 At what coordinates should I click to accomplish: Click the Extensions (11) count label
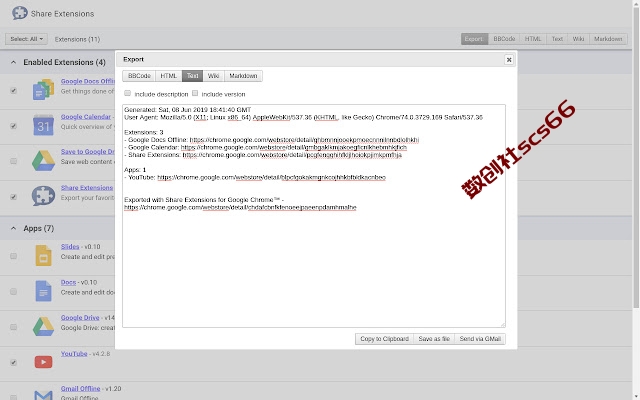pos(77,39)
